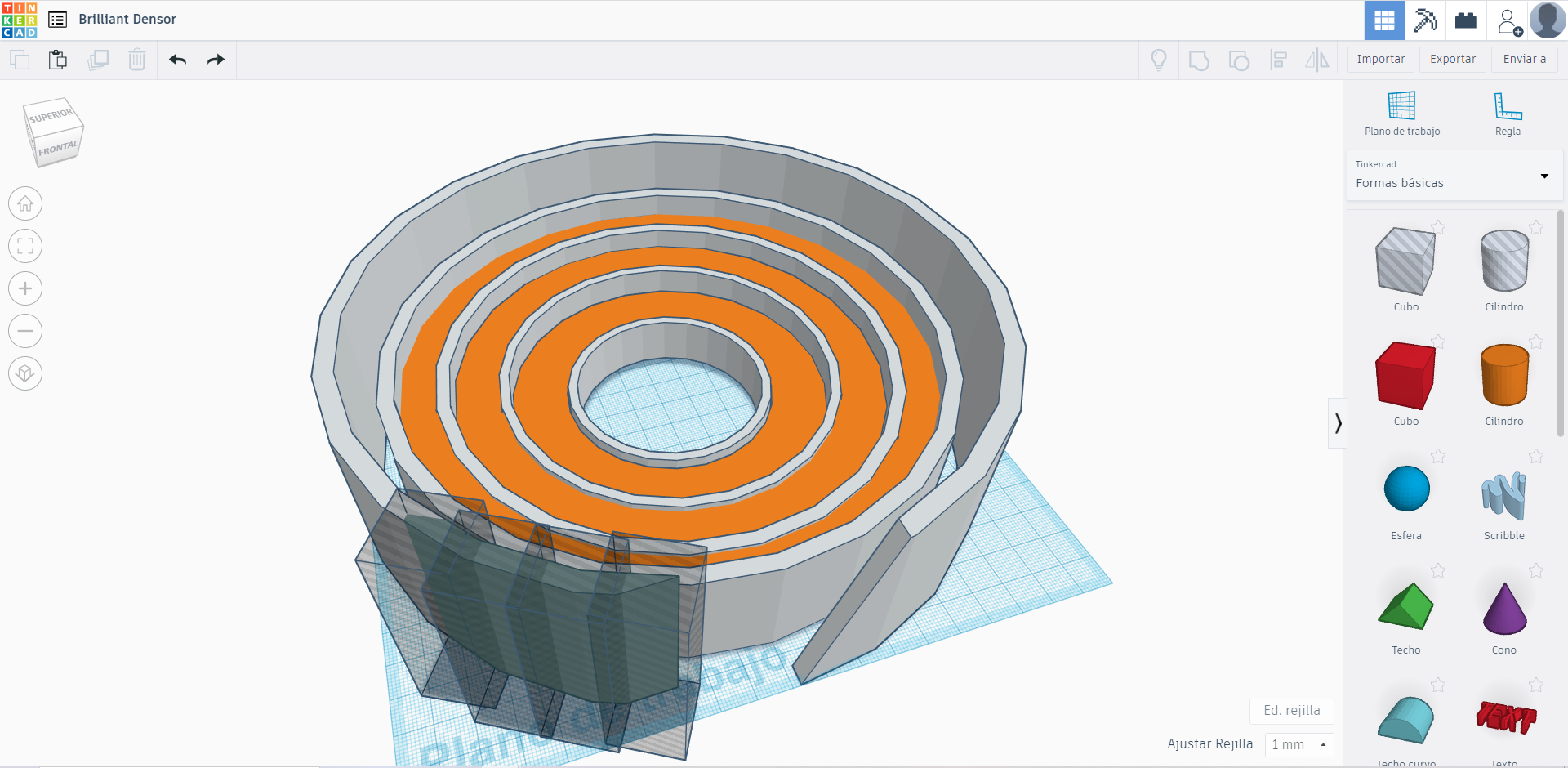Select the red Texto shape
This screenshot has width=1568, height=768.
point(1506,719)
